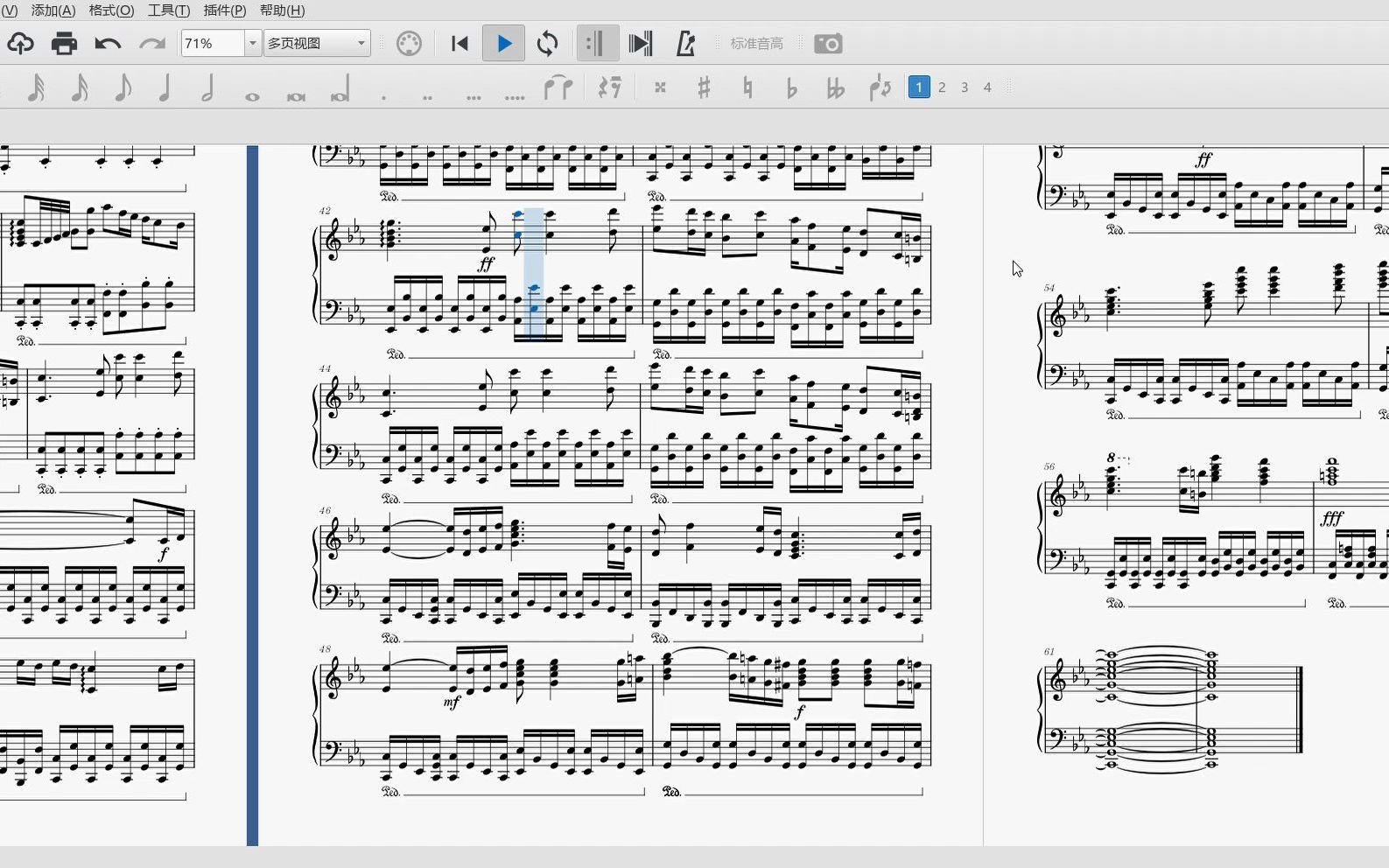Apply sharp accidental

point(704,87)
